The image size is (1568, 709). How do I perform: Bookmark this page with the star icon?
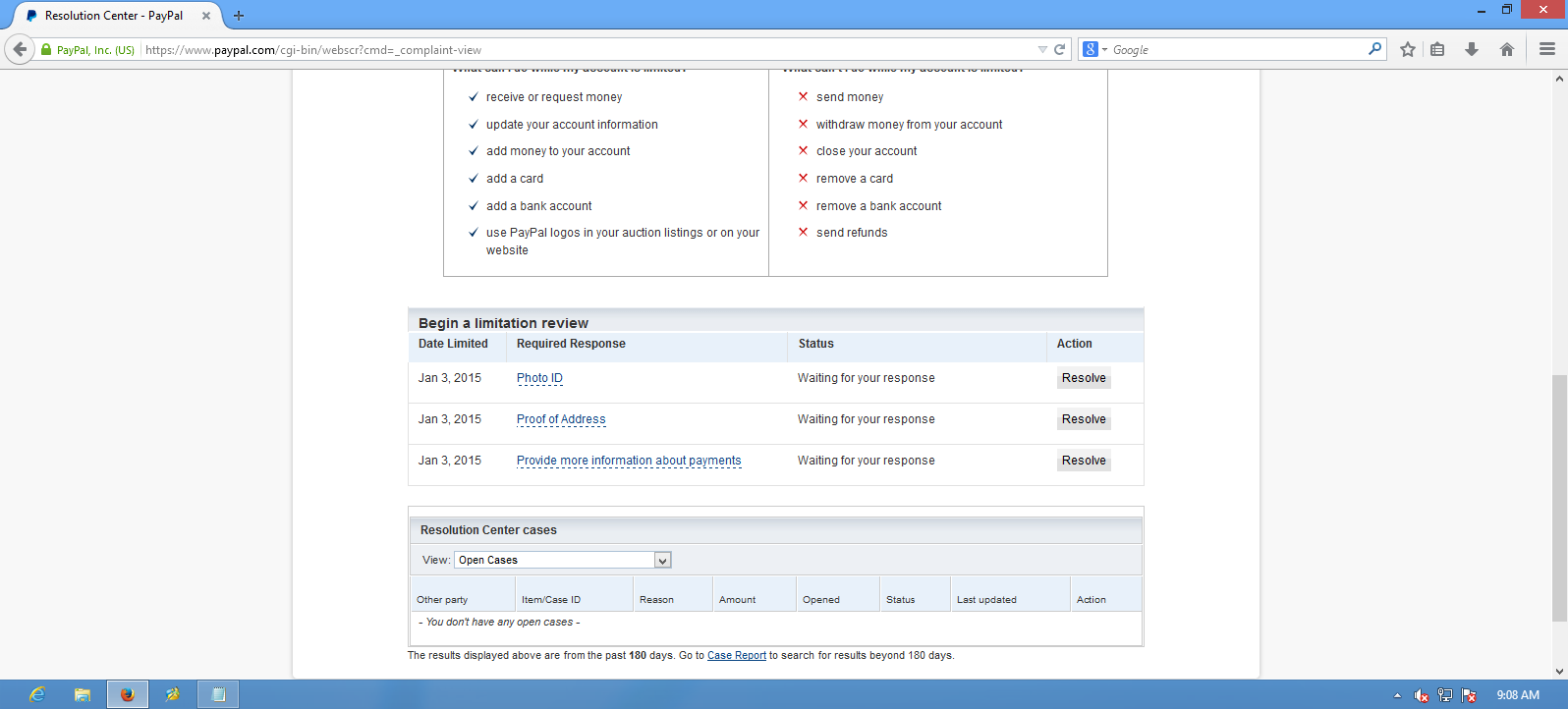click(x=1408, y=49)
